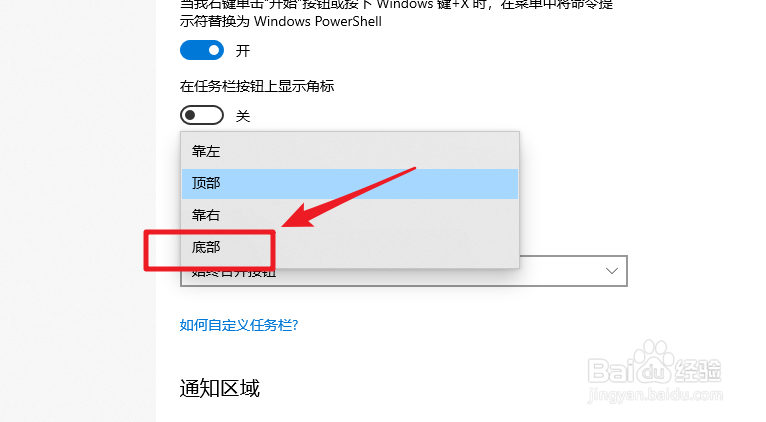This screenshot has height=422, width=766.
Task: Choose the highlighted 顶部 option
Action: (x=350, y=183)
